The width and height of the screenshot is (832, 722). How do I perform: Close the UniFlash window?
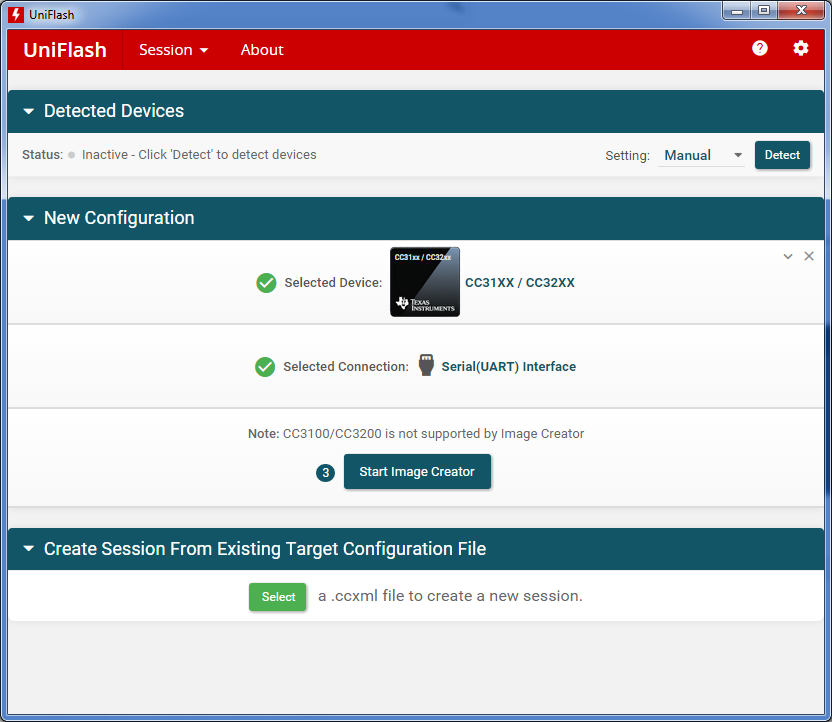(x=801, y=11)
